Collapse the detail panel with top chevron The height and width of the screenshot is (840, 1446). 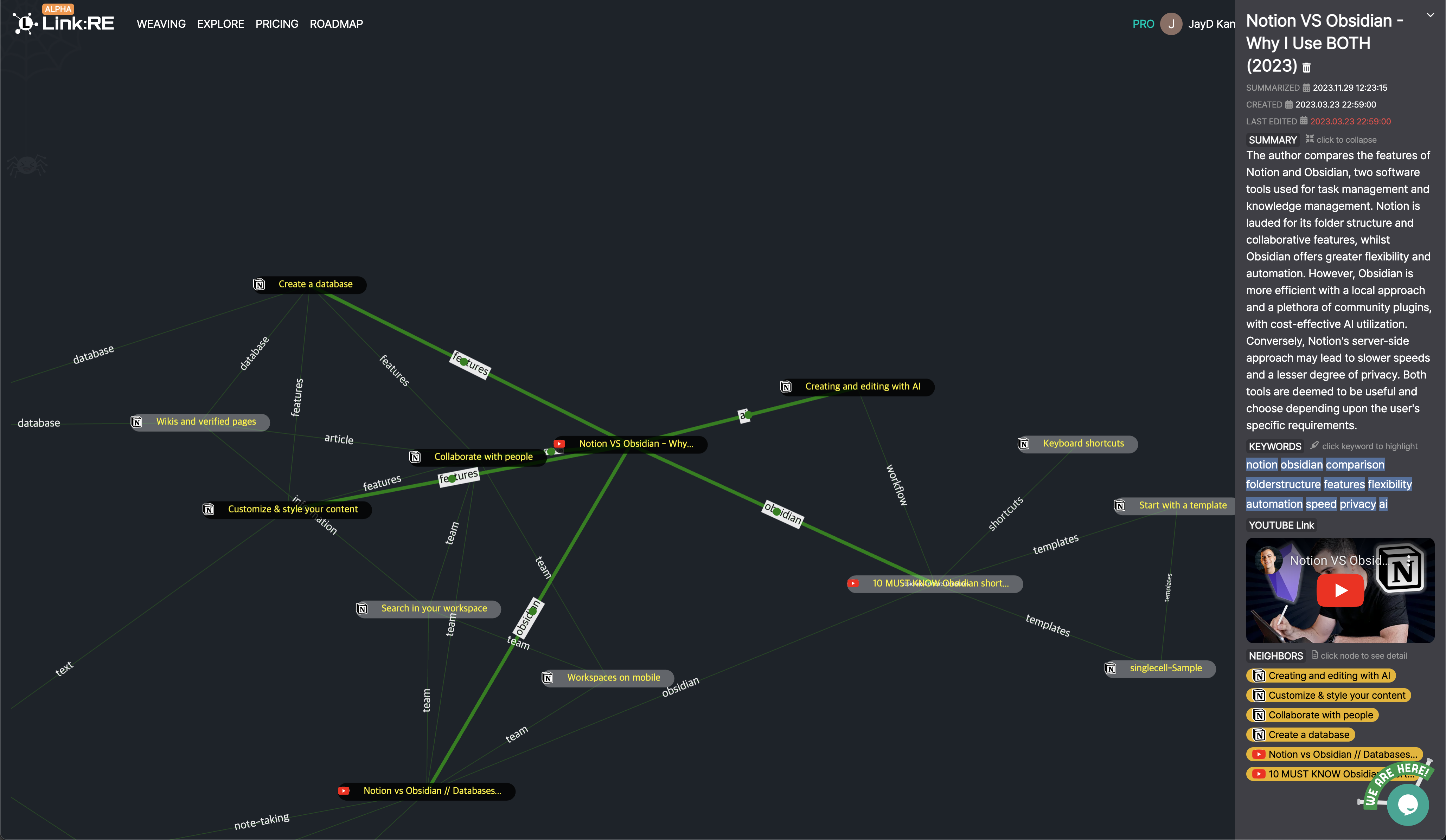point(1430,15)
